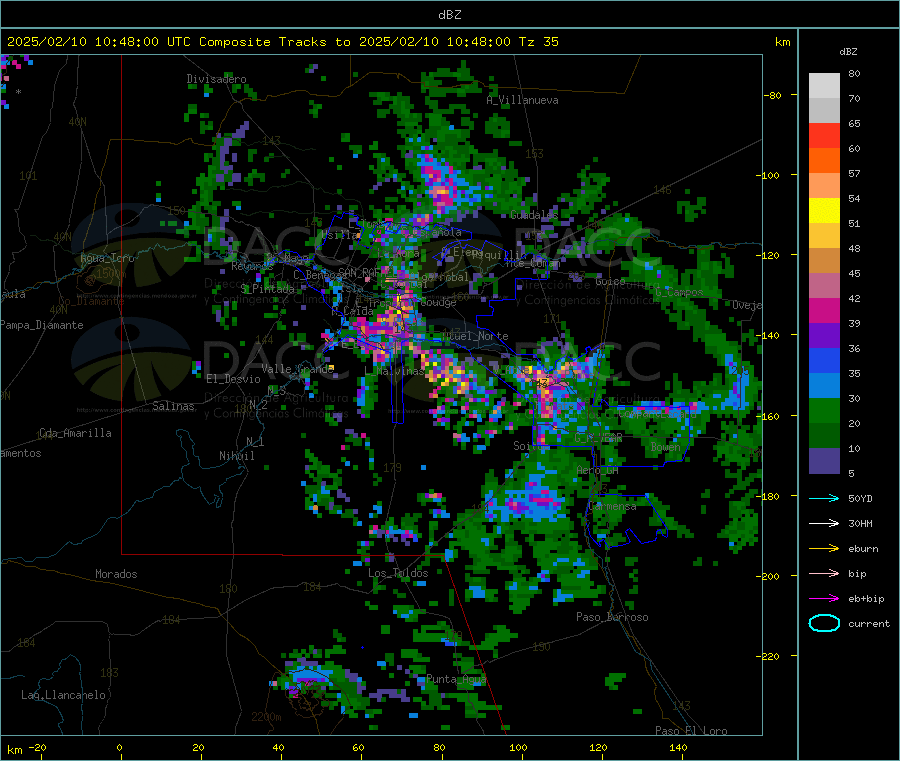The height and width of the screenshot is (761, 900).
Task: Select the green 20–30 dBZ swatch
Action: 824,410
